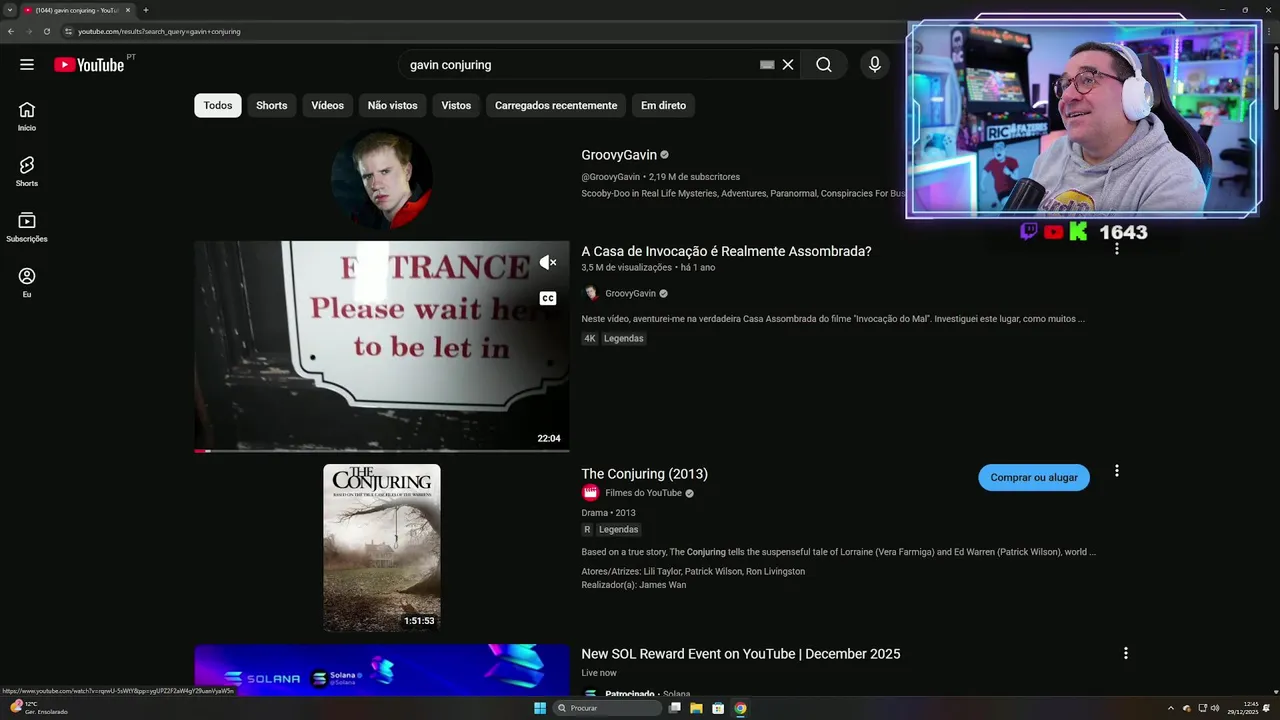Select the Não vistos filter chip
The width and height of the screenshot is (1280, 720).
click(x=392, y=105)
